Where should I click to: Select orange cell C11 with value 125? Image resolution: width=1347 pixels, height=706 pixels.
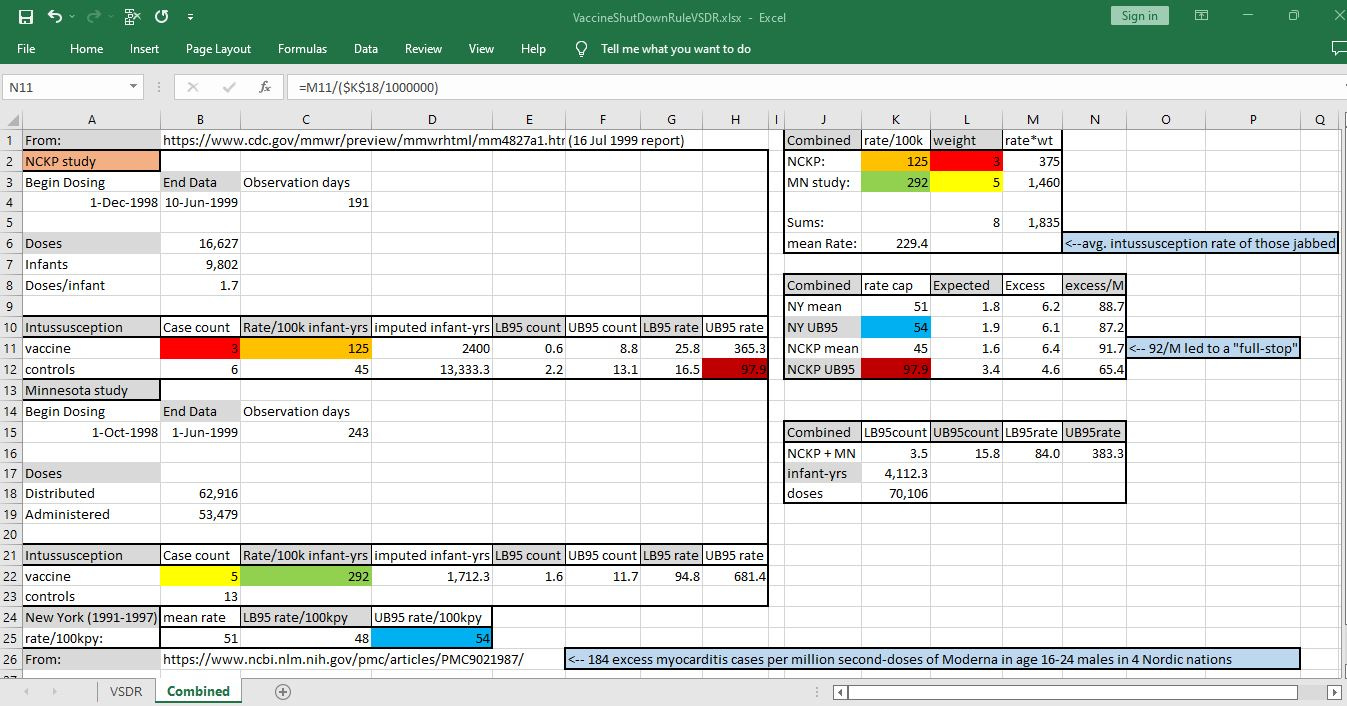point(306,349)
